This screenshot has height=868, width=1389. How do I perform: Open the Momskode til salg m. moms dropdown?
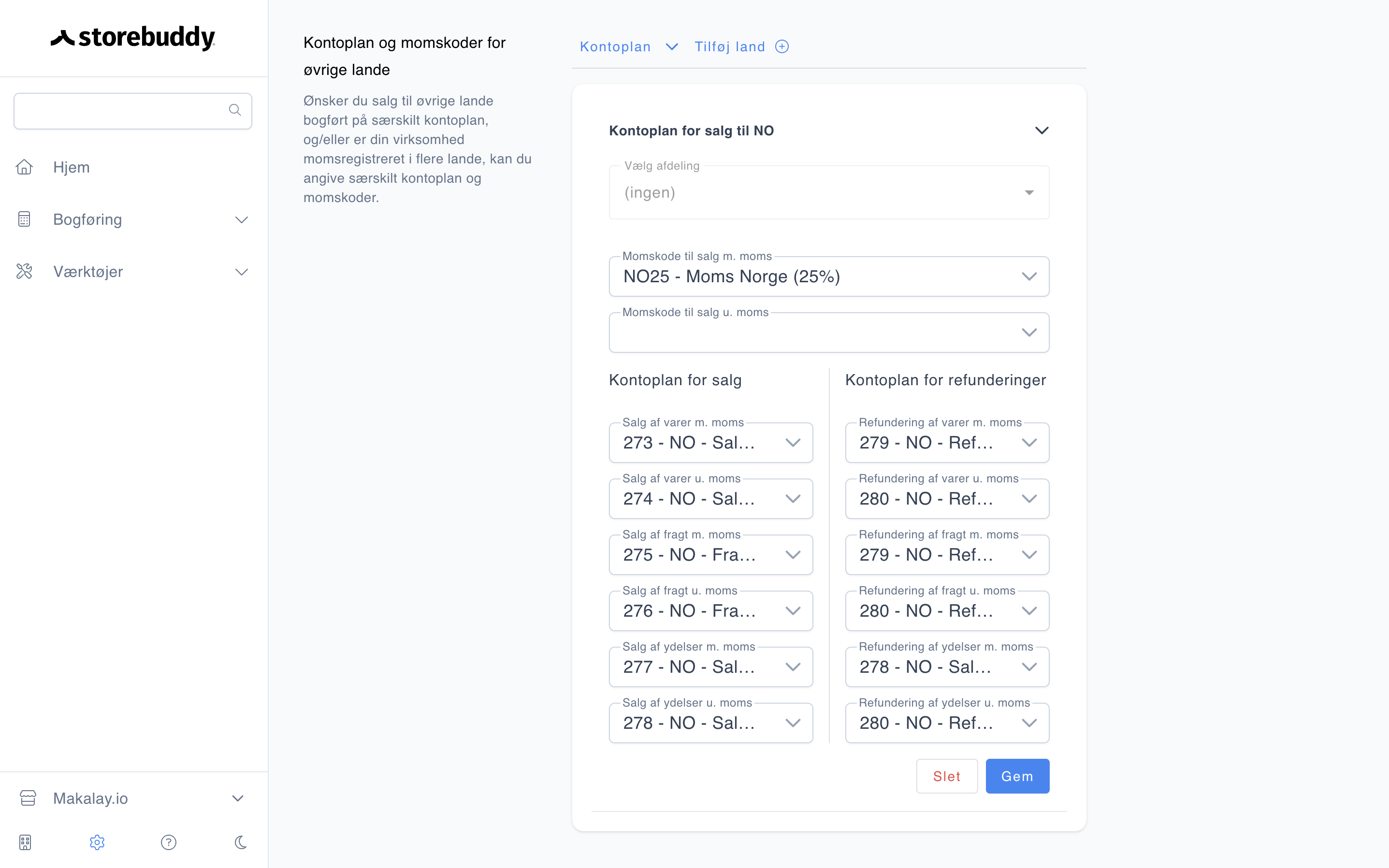point(829,277)
